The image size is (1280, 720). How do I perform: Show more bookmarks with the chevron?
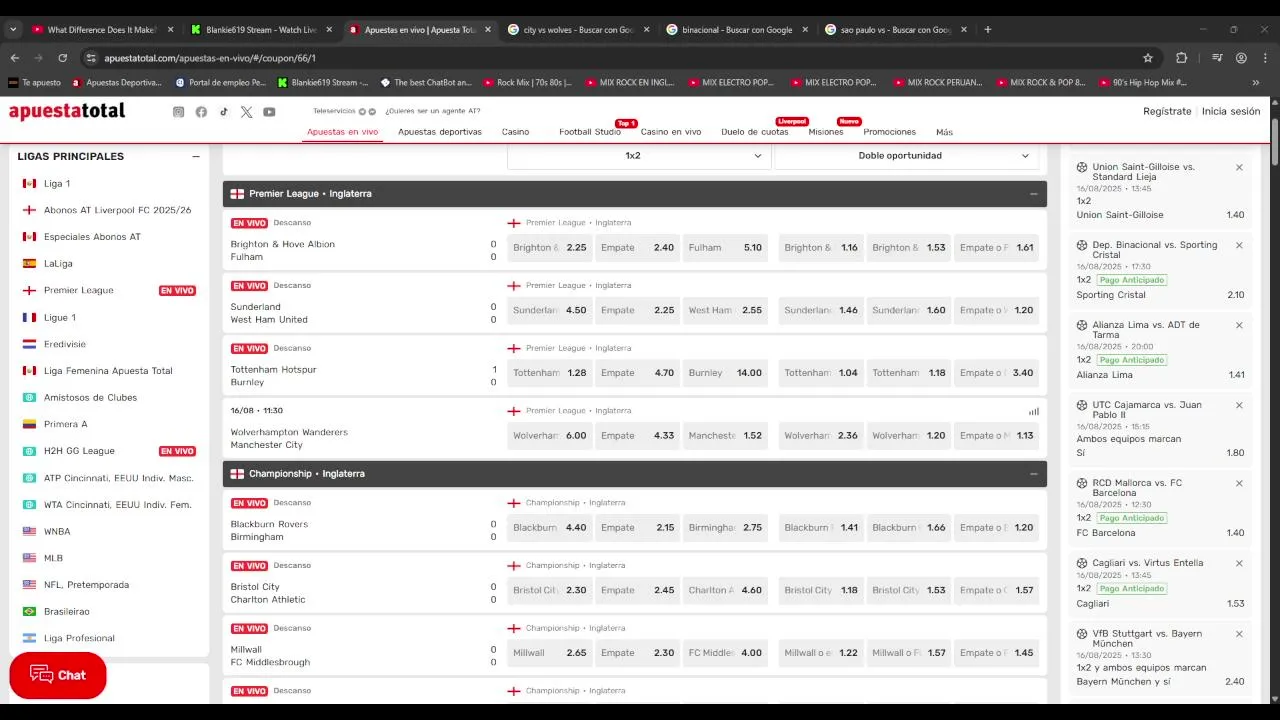(1256, 83)
